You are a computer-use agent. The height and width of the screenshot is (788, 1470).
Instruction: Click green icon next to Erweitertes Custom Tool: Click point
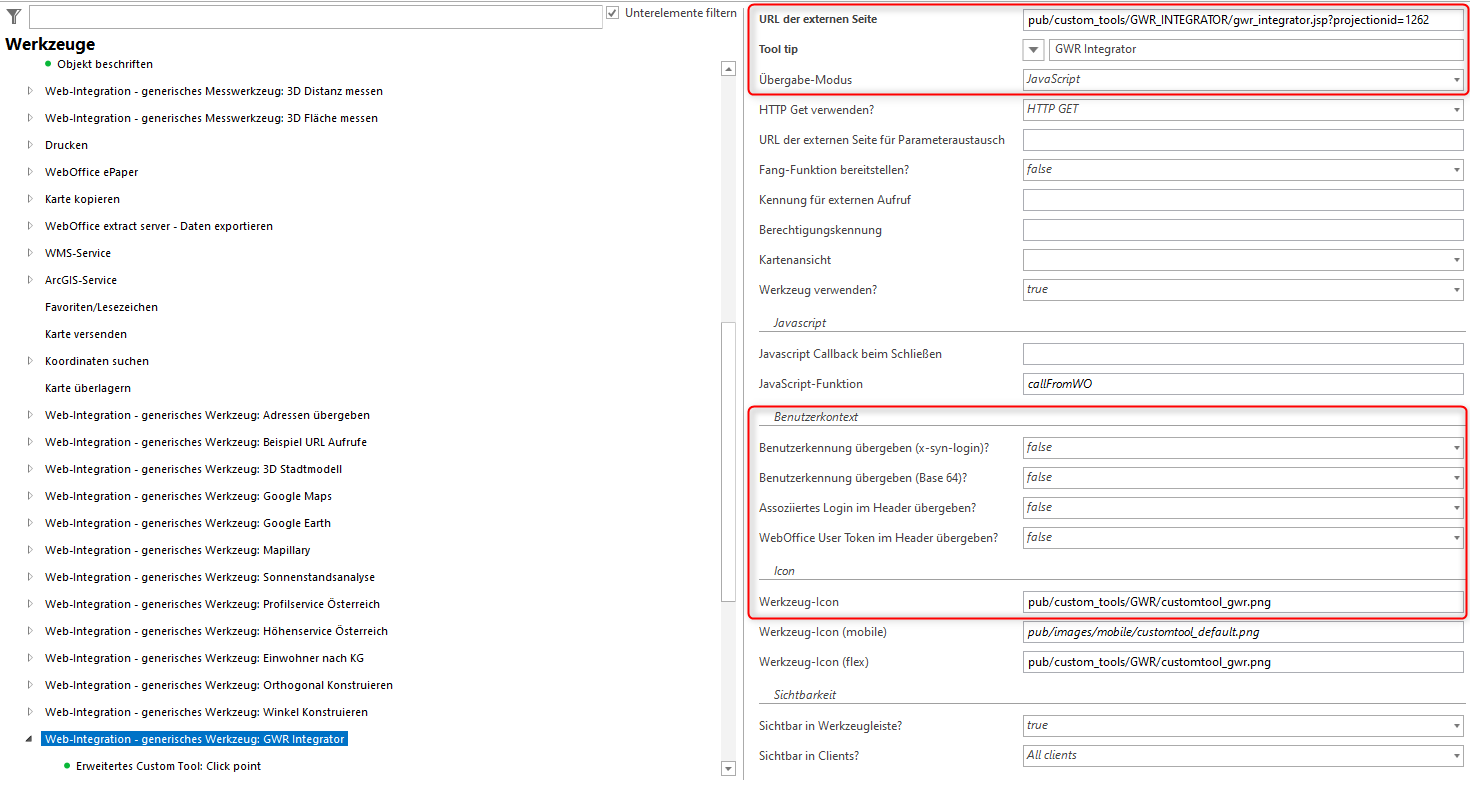click(65, 765)
